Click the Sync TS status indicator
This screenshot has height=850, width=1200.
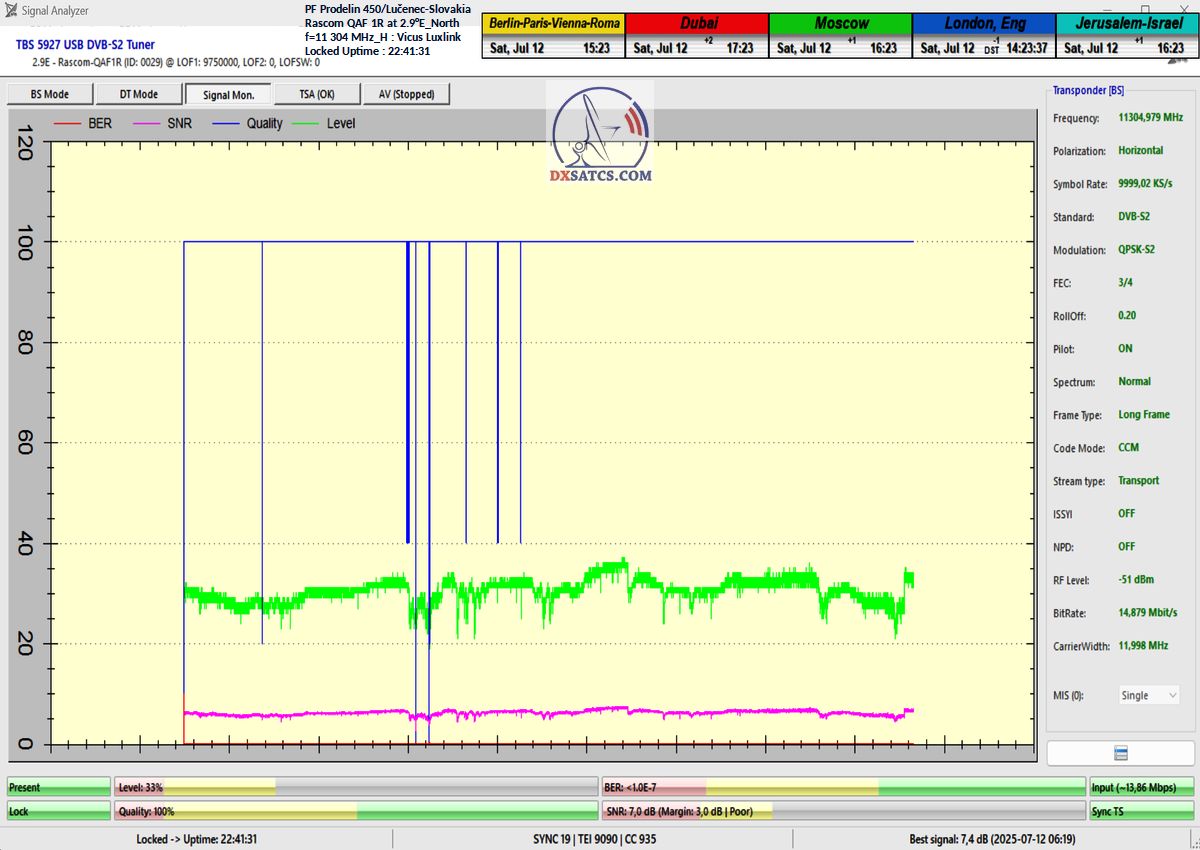pyautogui.click(x=1141, y=811)
